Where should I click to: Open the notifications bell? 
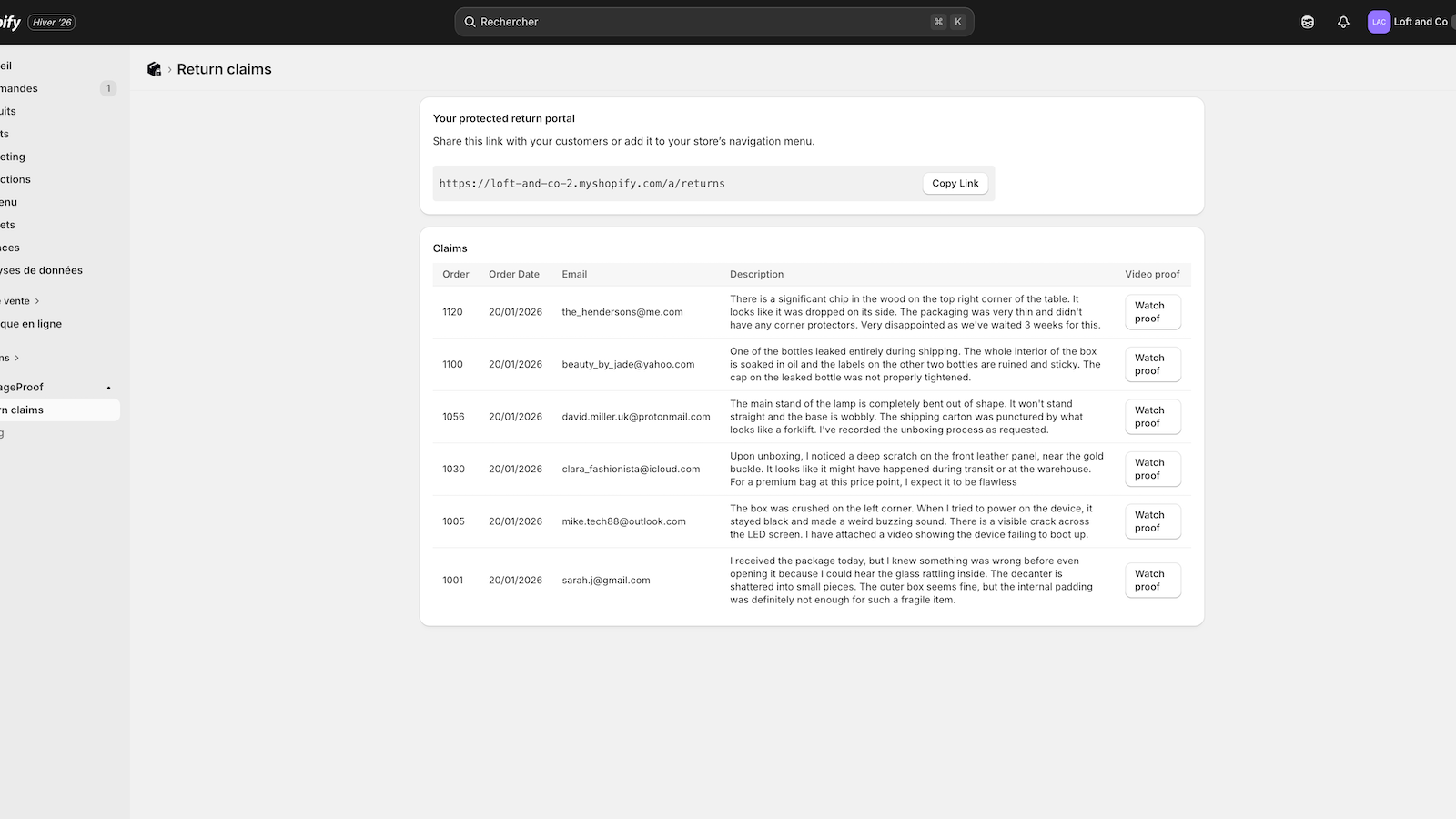(x=1344, y=21)
